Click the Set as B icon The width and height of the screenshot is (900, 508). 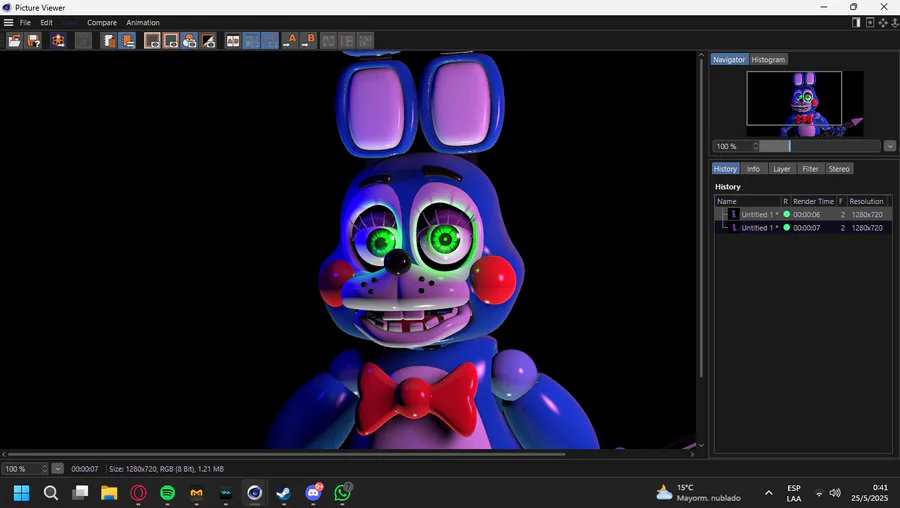308,41
